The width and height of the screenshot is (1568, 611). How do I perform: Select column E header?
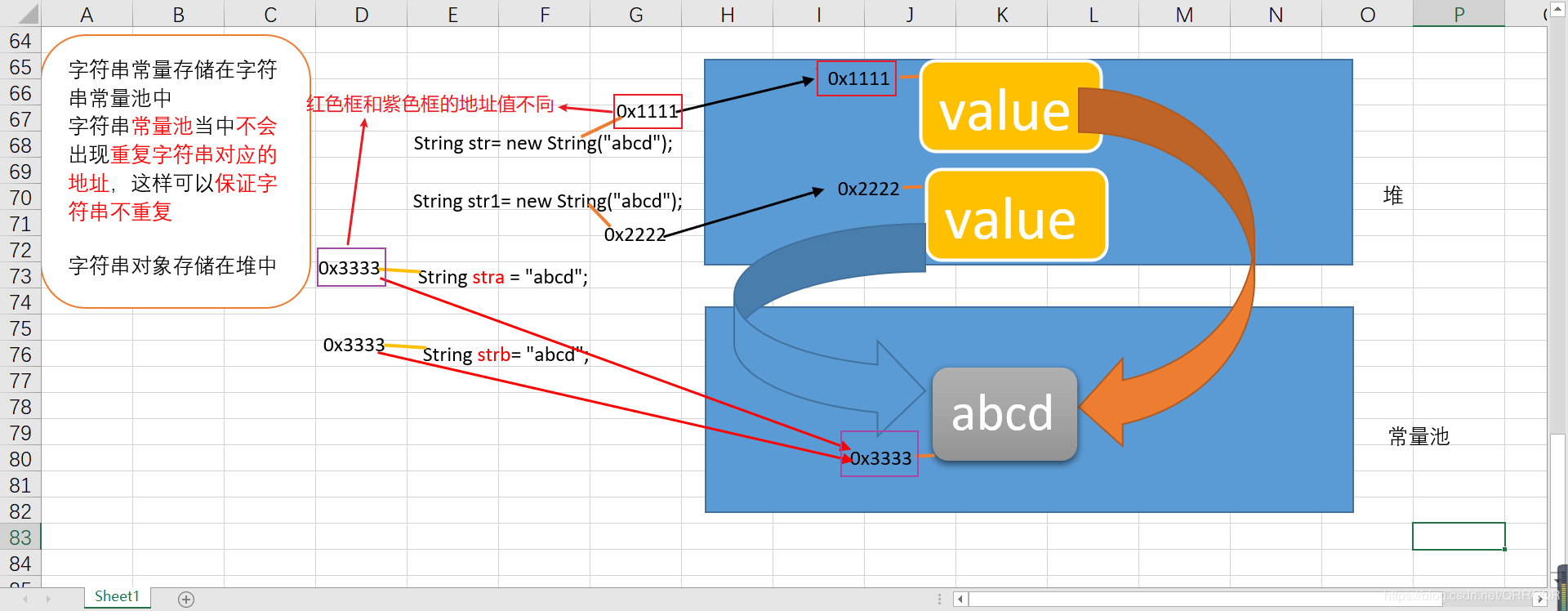point(452,15)
